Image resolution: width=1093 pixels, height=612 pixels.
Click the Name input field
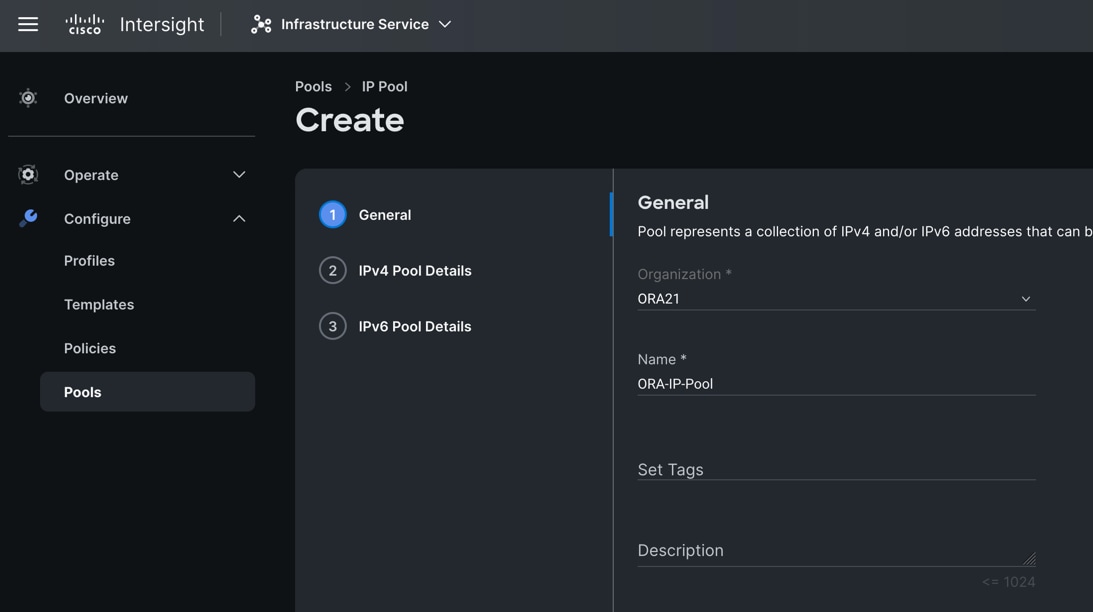(x=835, y=384)
